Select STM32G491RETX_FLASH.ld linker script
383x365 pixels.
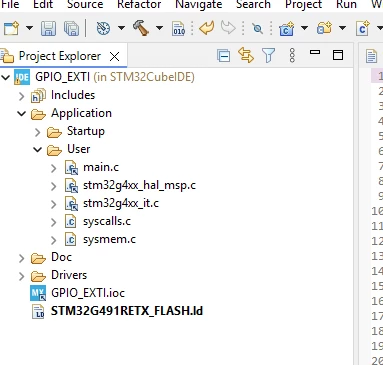tap(127, 311)
